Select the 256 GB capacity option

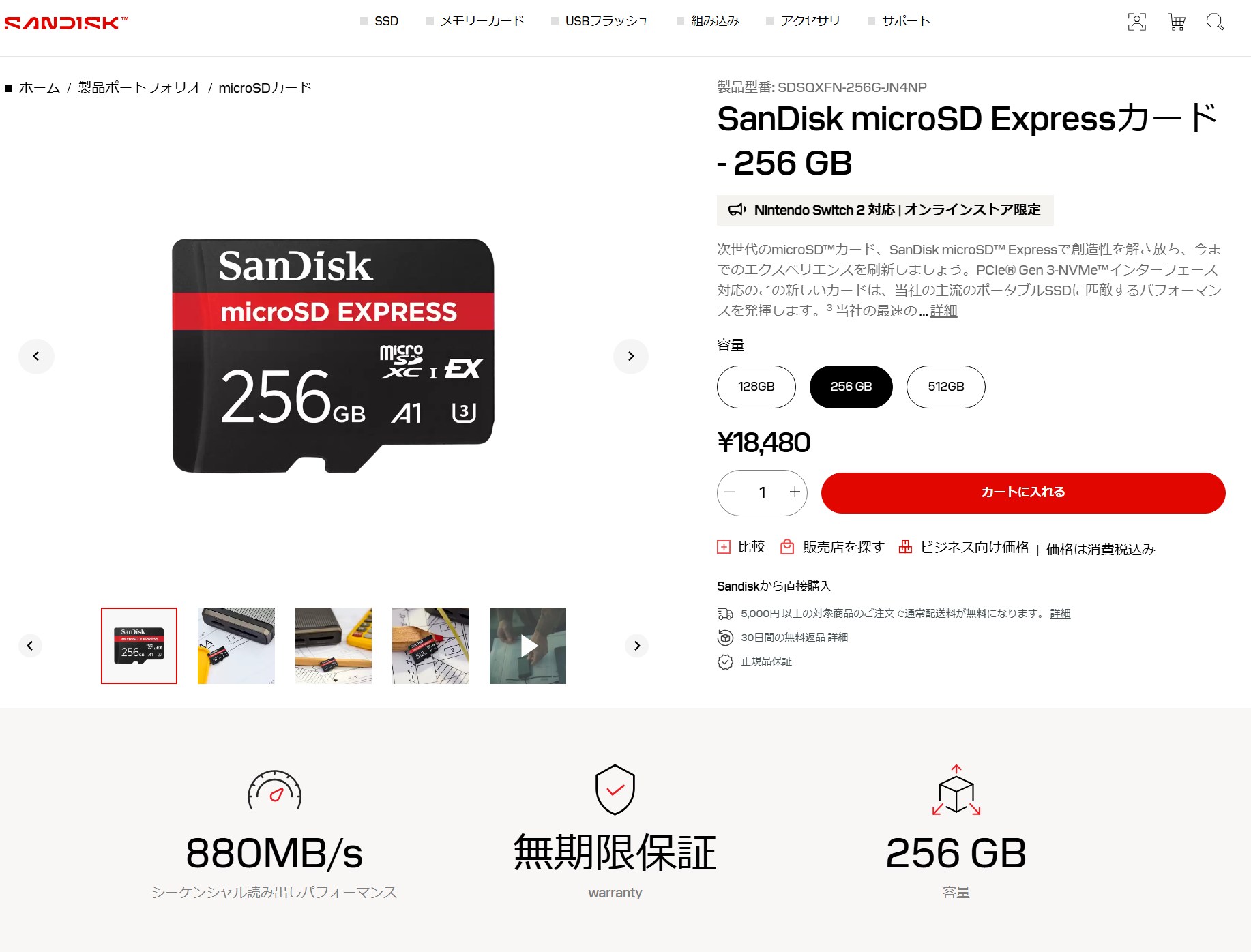pyautogui.click(x=851, y=387)
